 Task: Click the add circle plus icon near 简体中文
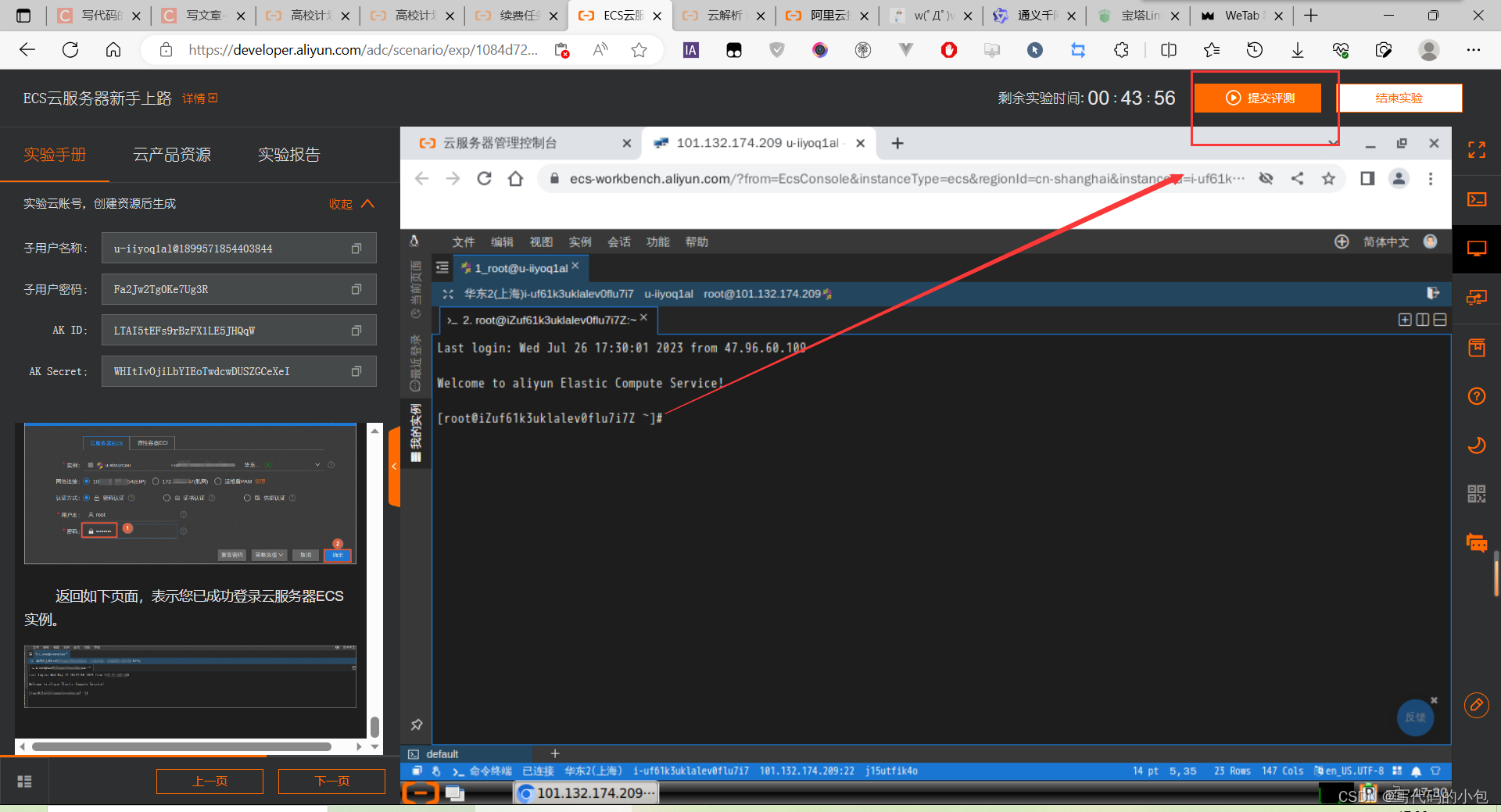(x=1342, y=241)
